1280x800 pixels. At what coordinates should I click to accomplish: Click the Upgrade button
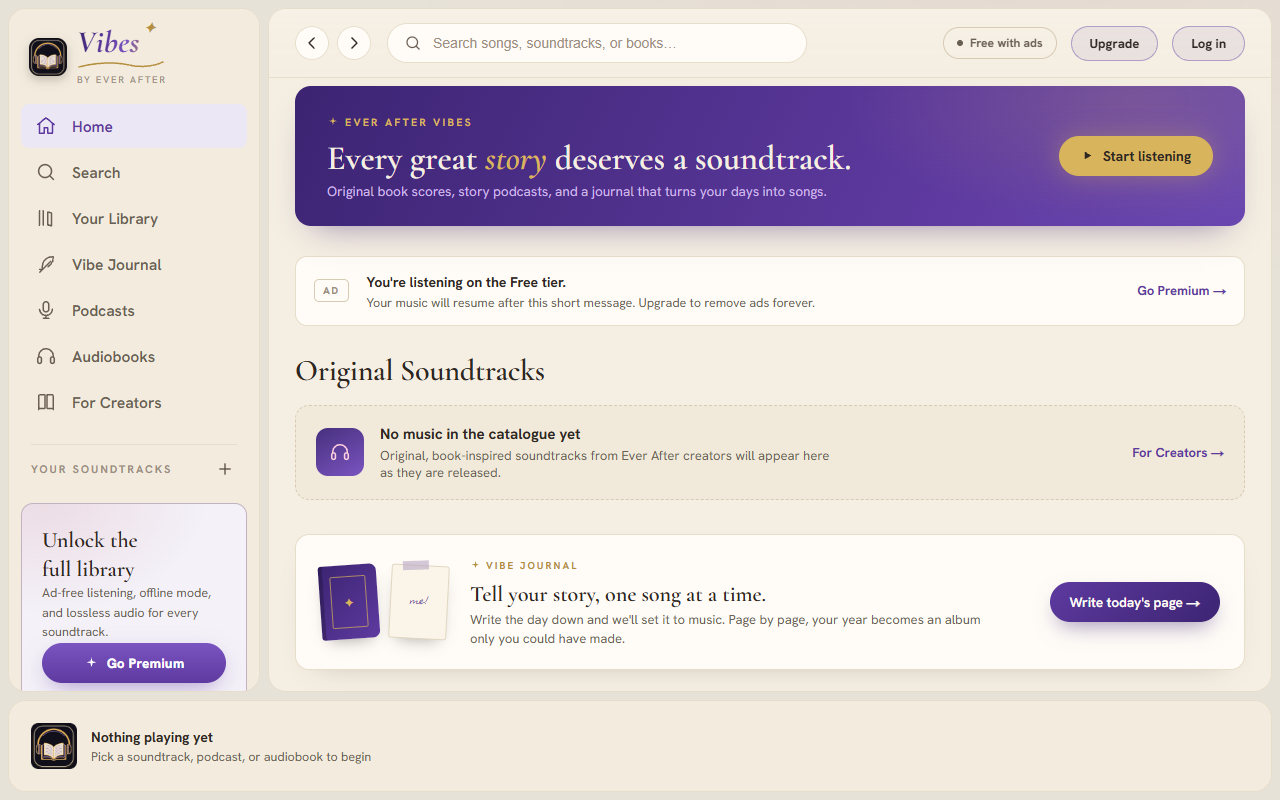[1114, 43]
